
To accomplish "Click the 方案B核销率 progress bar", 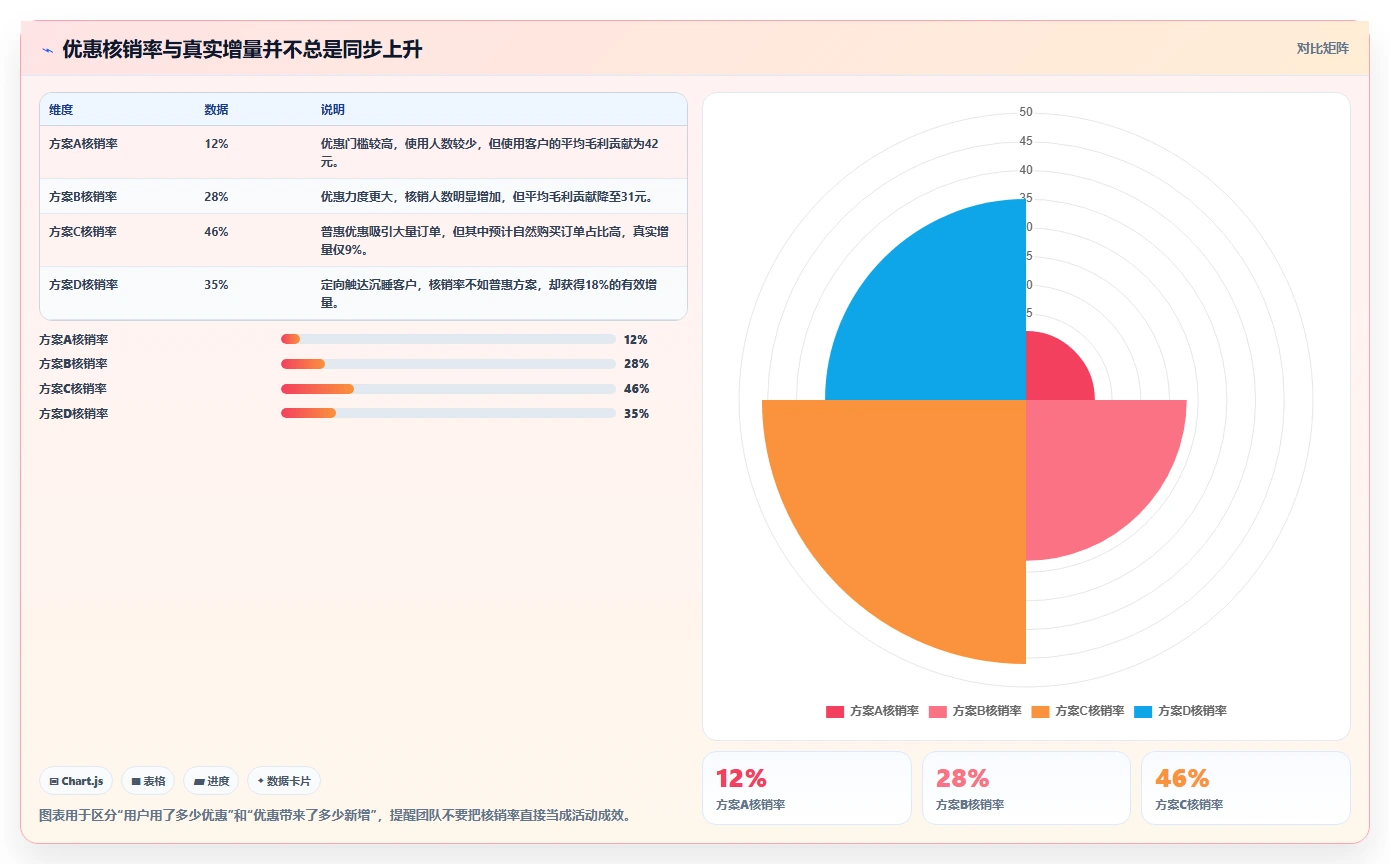I will 448,364.
